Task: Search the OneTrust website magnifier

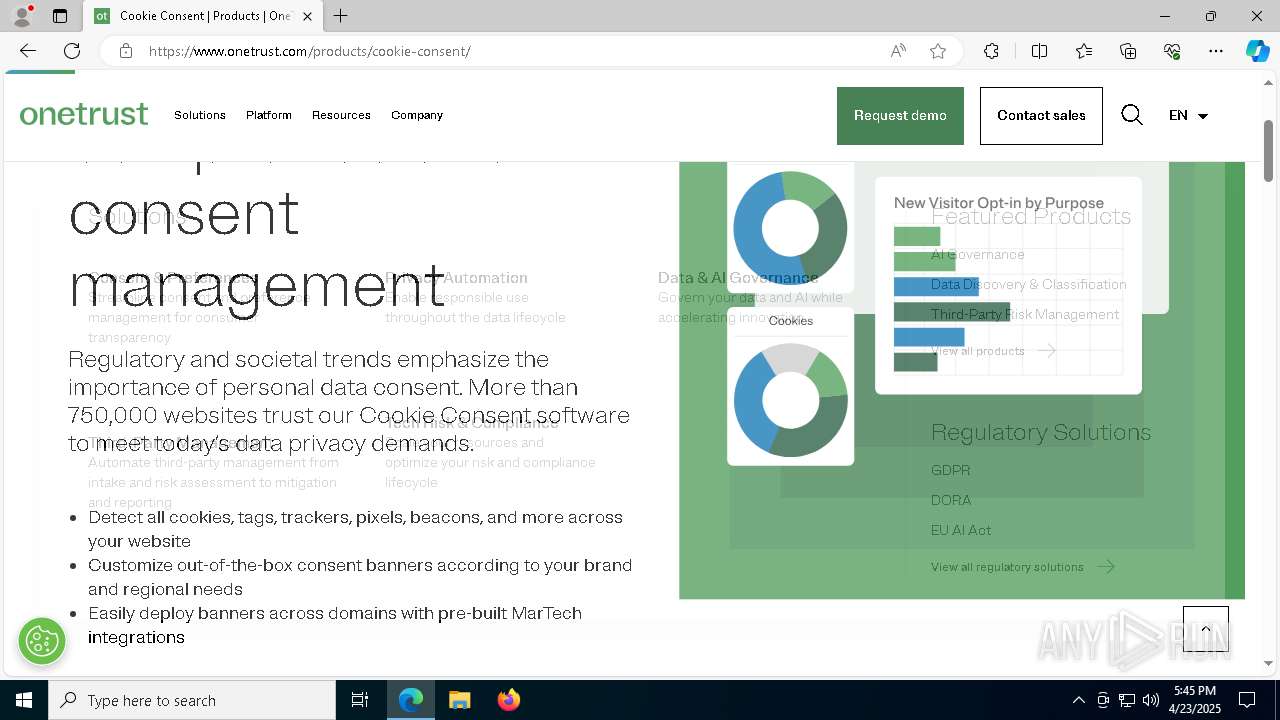Action: pyautogui.click(x=1132, y=115)
